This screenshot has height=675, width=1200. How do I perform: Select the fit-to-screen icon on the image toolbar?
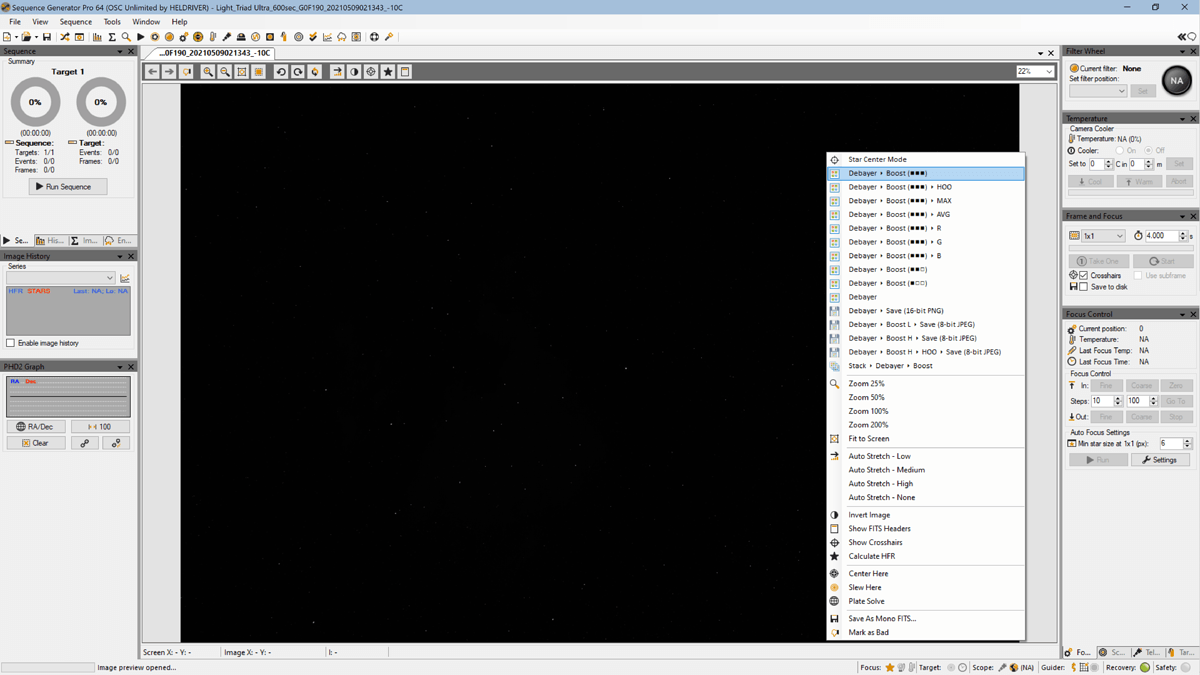pos(241,71)
